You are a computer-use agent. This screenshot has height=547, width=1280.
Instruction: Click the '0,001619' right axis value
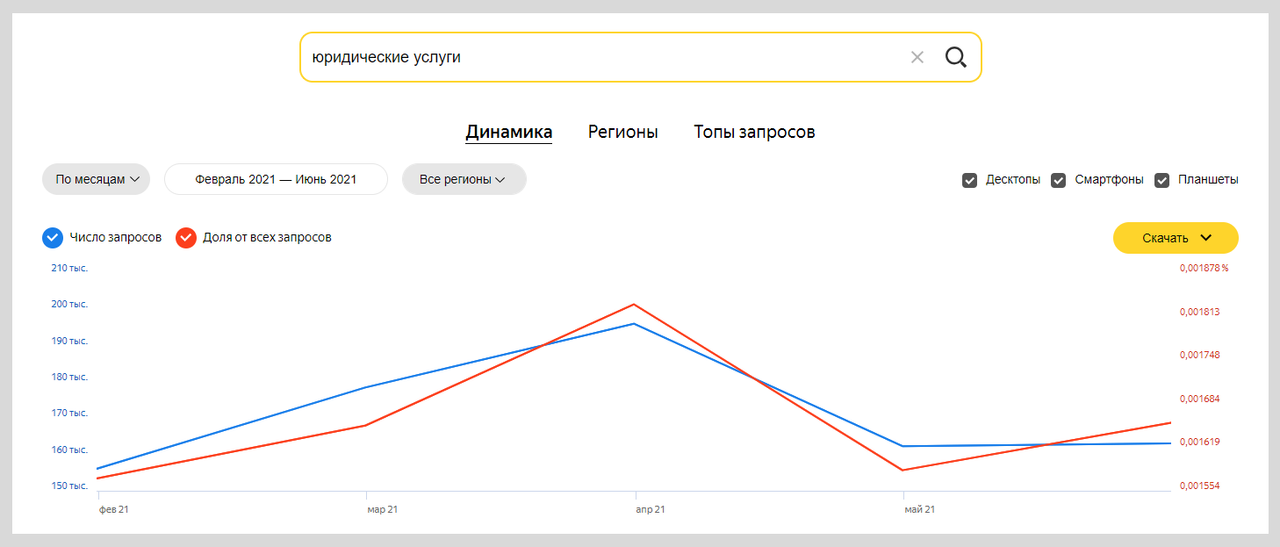point(1200,442)
